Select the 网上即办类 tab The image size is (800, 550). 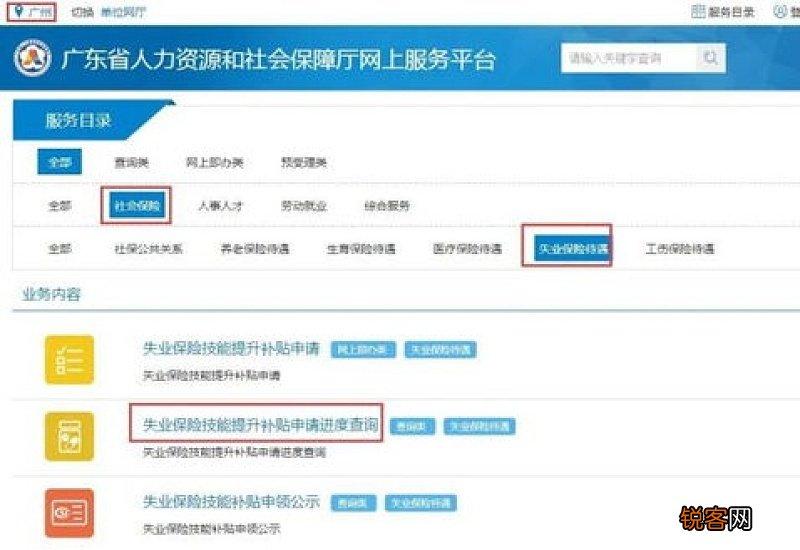(x=215, y=163)
